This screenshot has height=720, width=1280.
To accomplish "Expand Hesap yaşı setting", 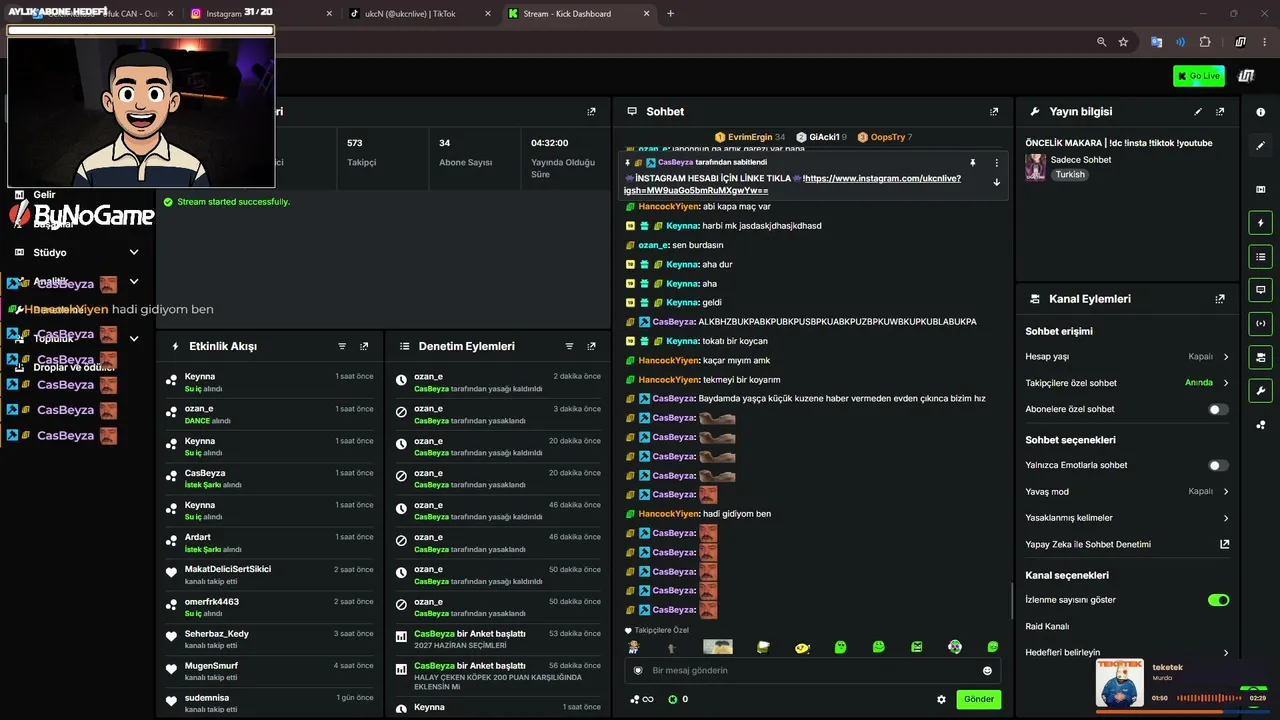I will (x=1127, y=356).
